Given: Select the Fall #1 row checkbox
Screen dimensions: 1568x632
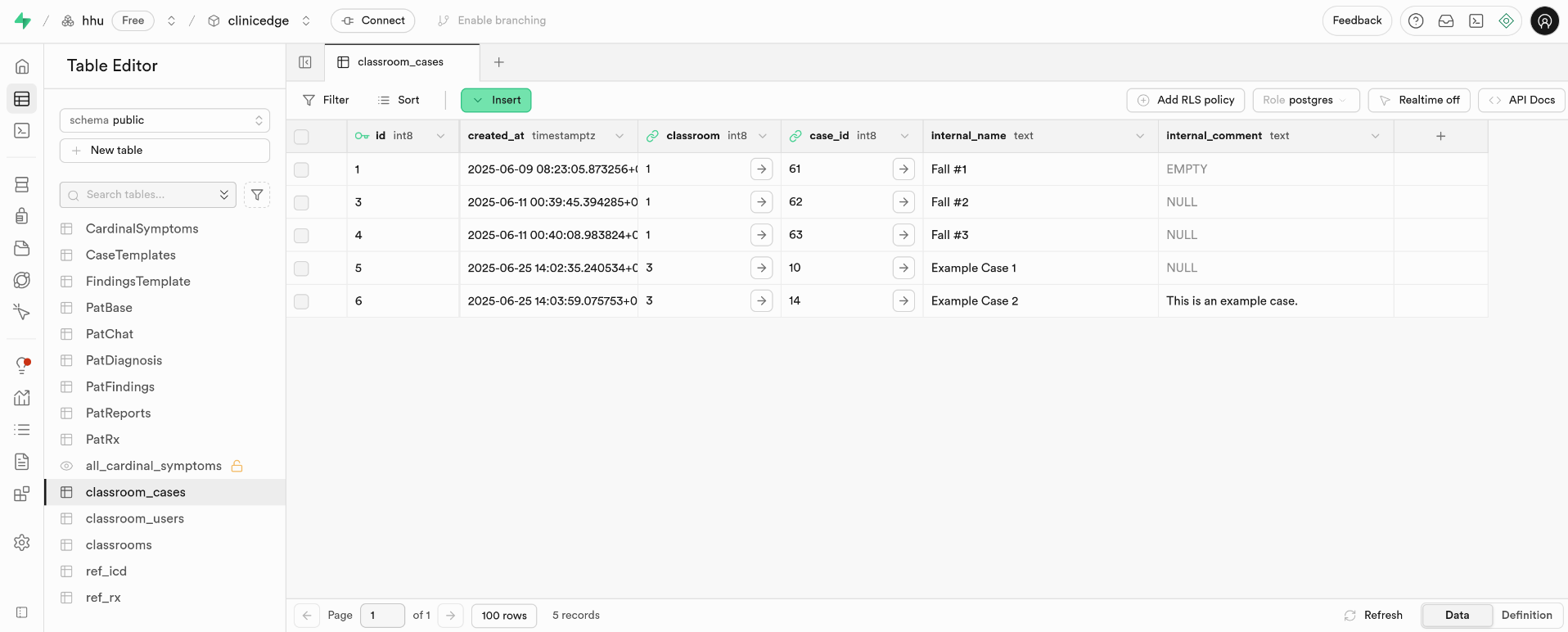Looking at the screenshot, I should (301, 169).
